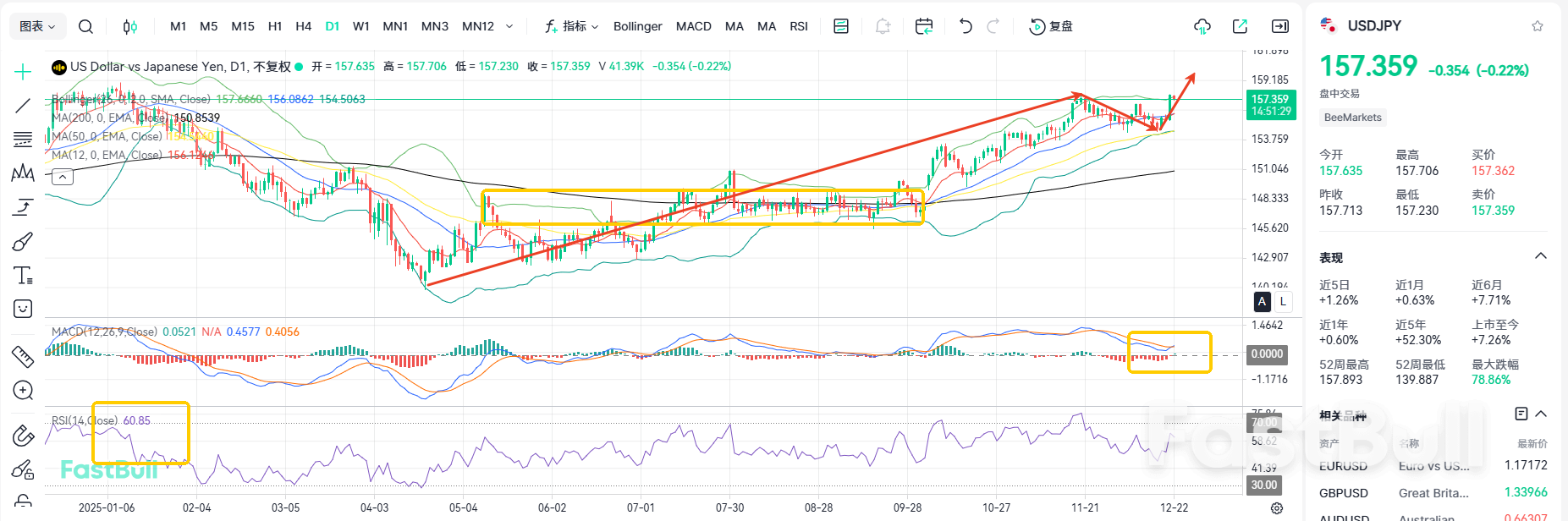Select the trend line drawing tool

point(23,106)
